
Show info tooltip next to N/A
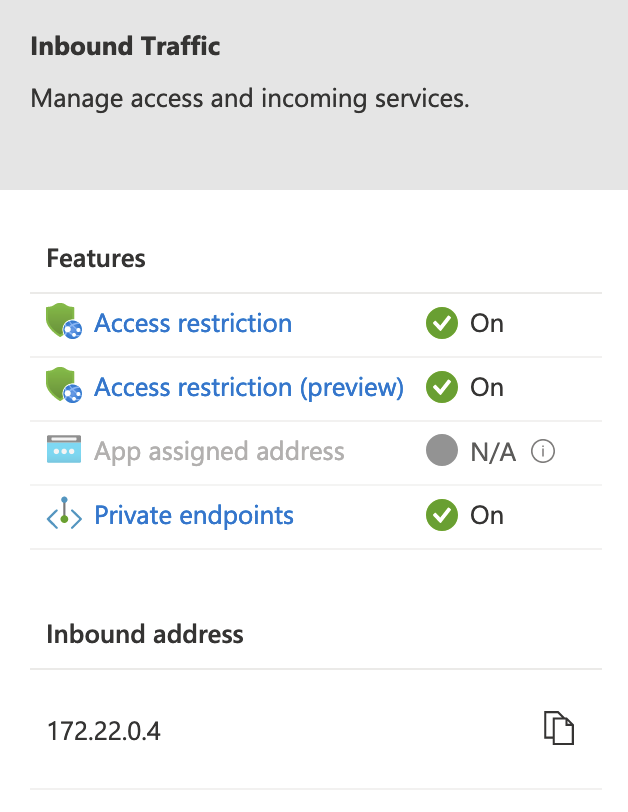543,451
